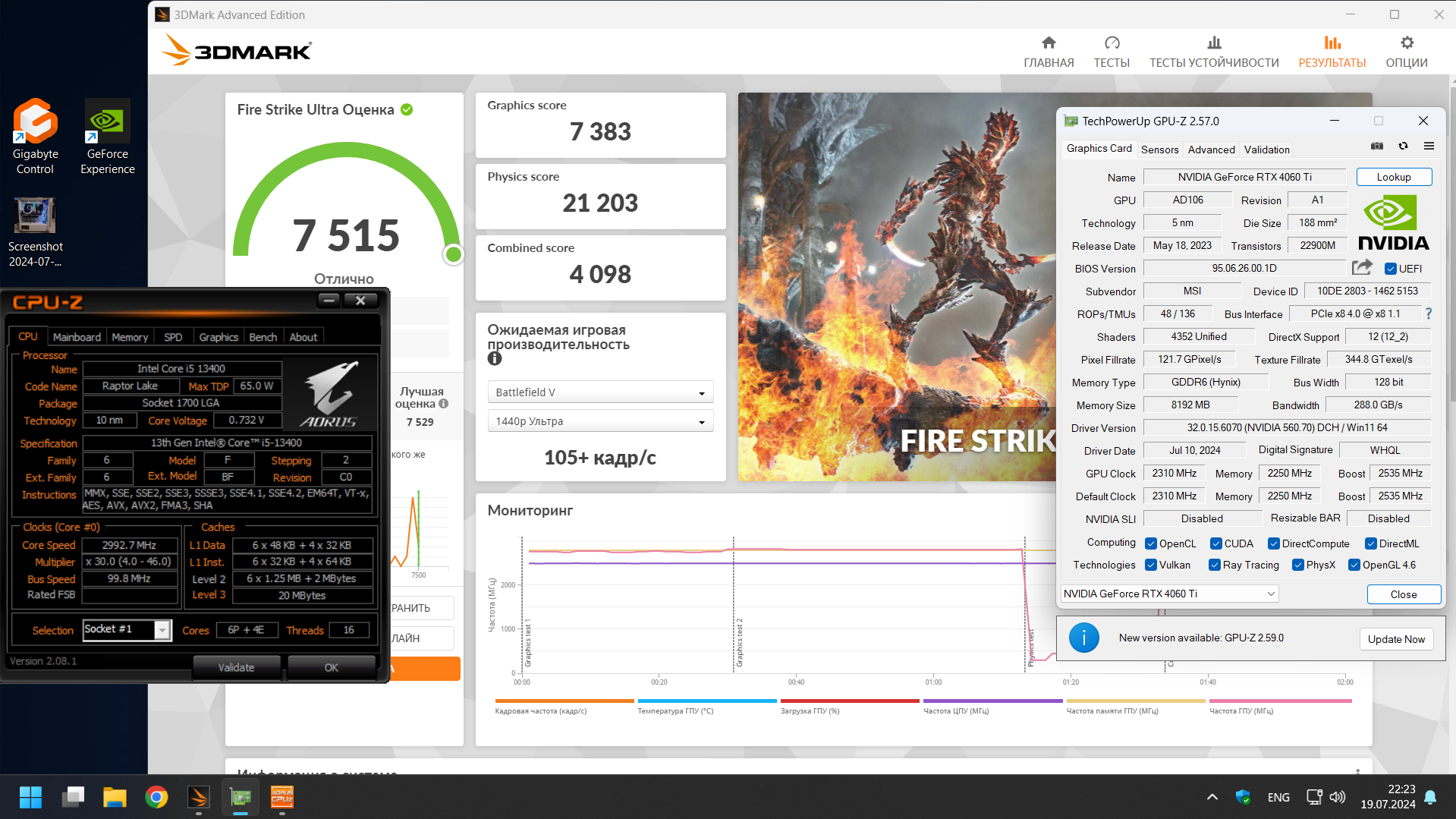
Task: Open ТЕСТЫ УСТОЙЧИВОСТИ stress tests icon
Action: [x=1214, y=43]
